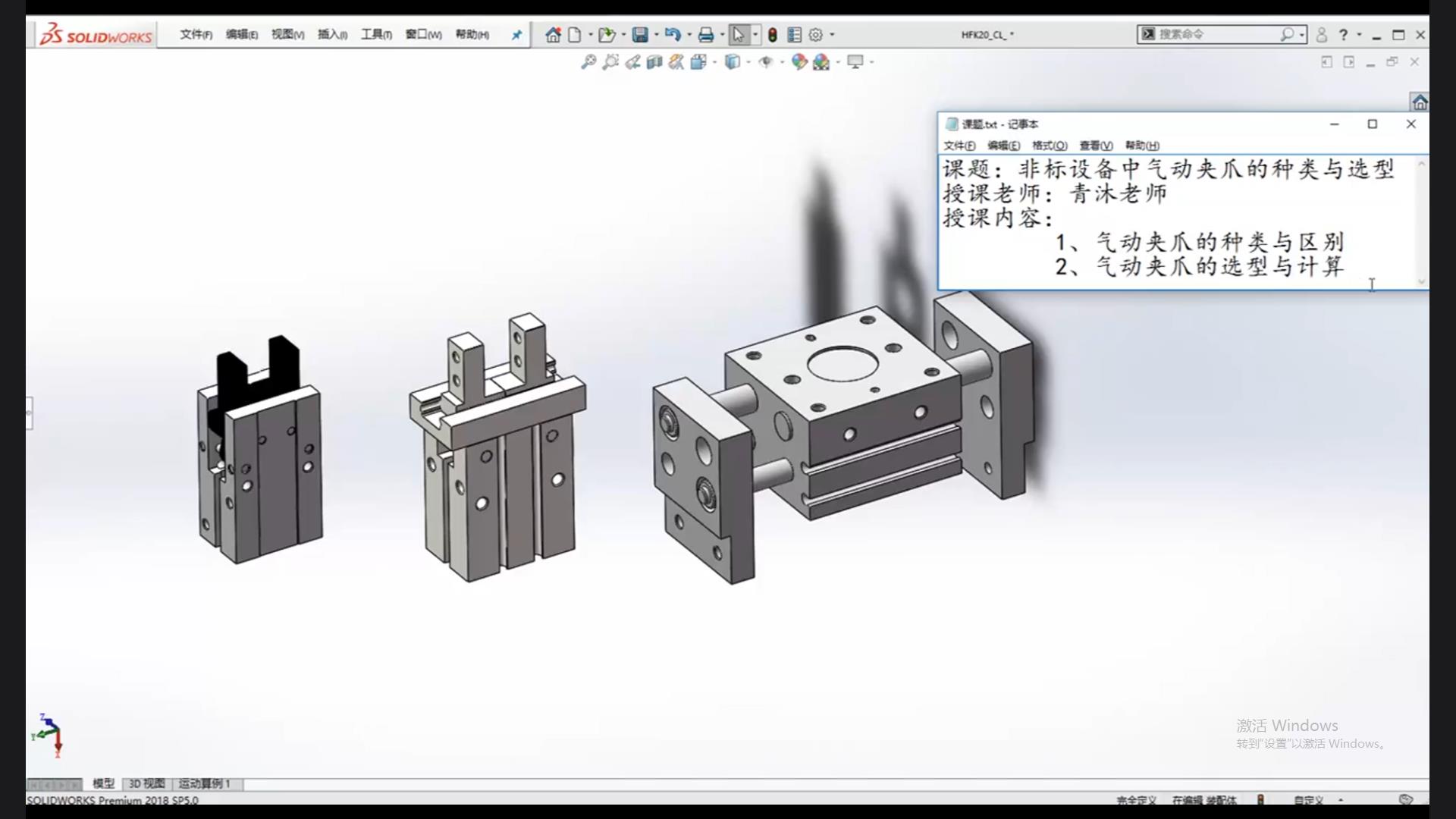The width and height of the screenshot is (1456, 819).
Task: Open the SolidWorks 帮助(H) menu
Action: pos(472,35)
